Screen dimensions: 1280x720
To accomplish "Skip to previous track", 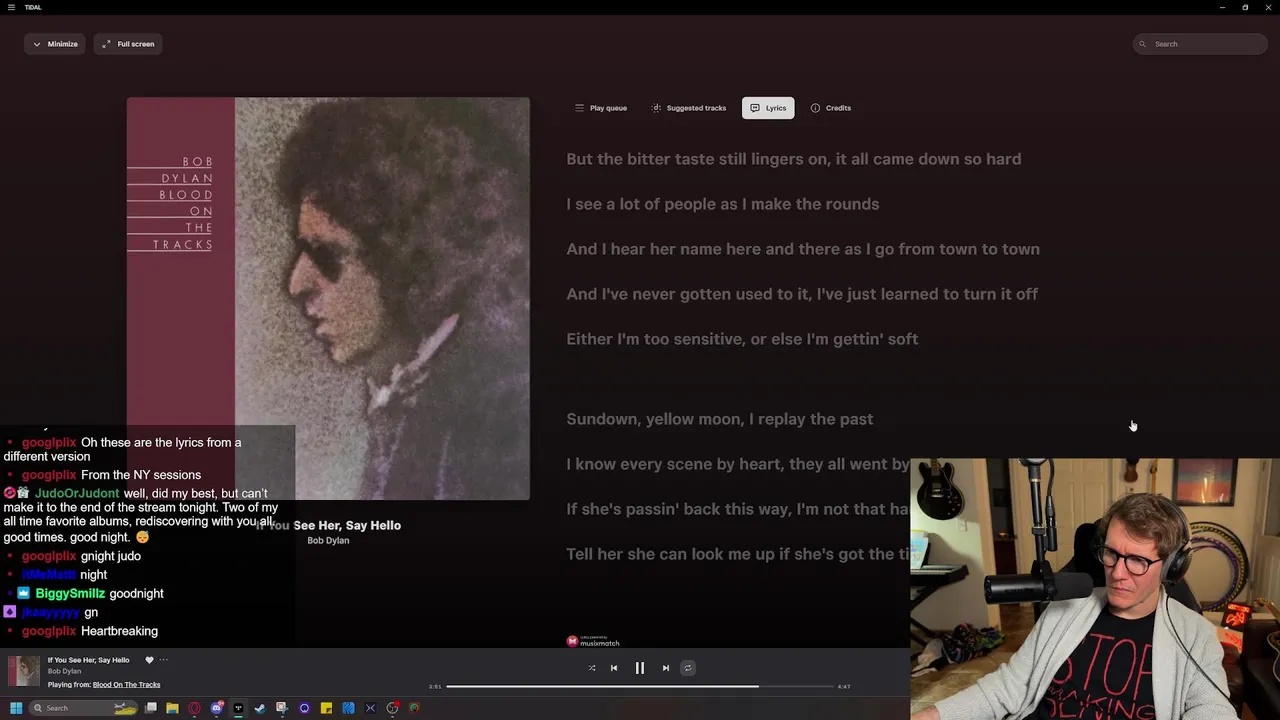I will coord(614,668).
